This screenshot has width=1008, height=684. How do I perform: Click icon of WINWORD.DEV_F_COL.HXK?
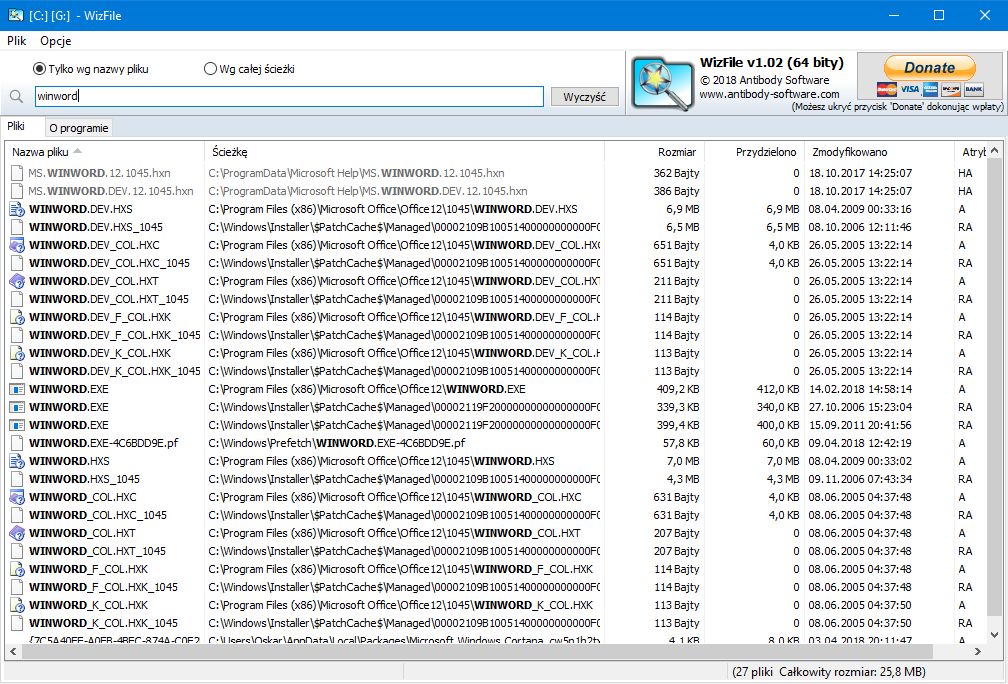pos(17,317)
